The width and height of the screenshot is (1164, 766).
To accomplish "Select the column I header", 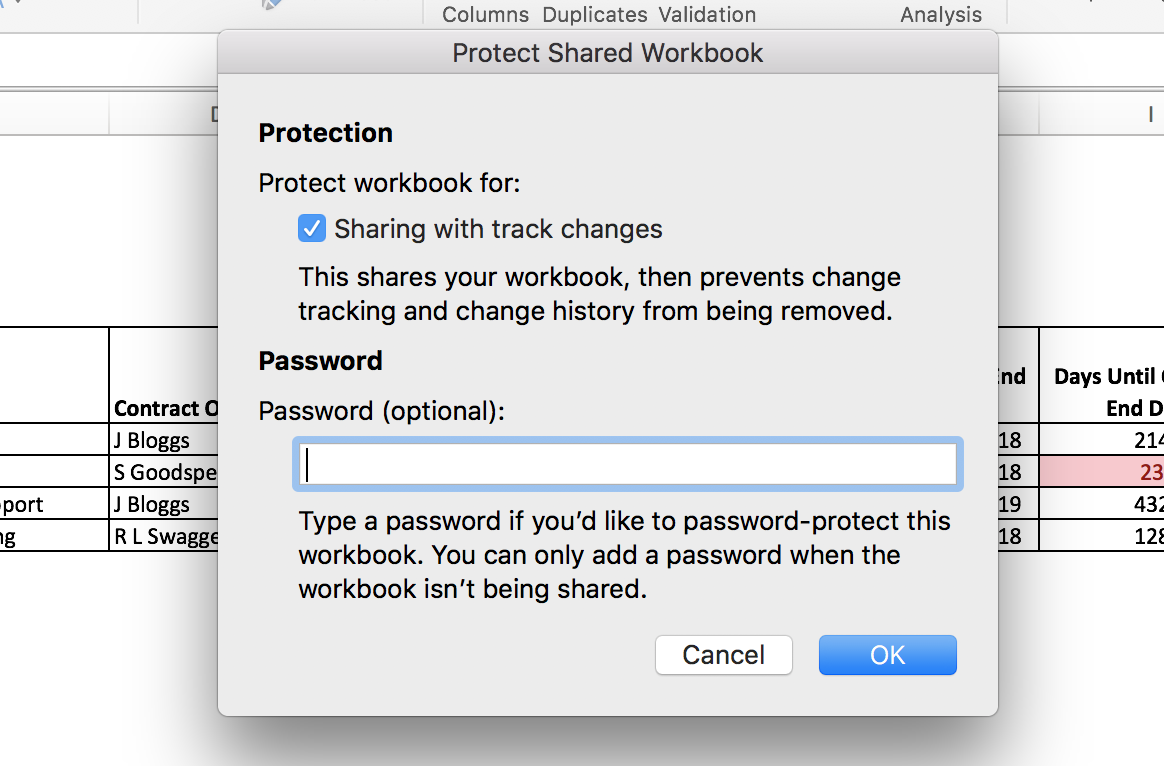I will 1102,115.
